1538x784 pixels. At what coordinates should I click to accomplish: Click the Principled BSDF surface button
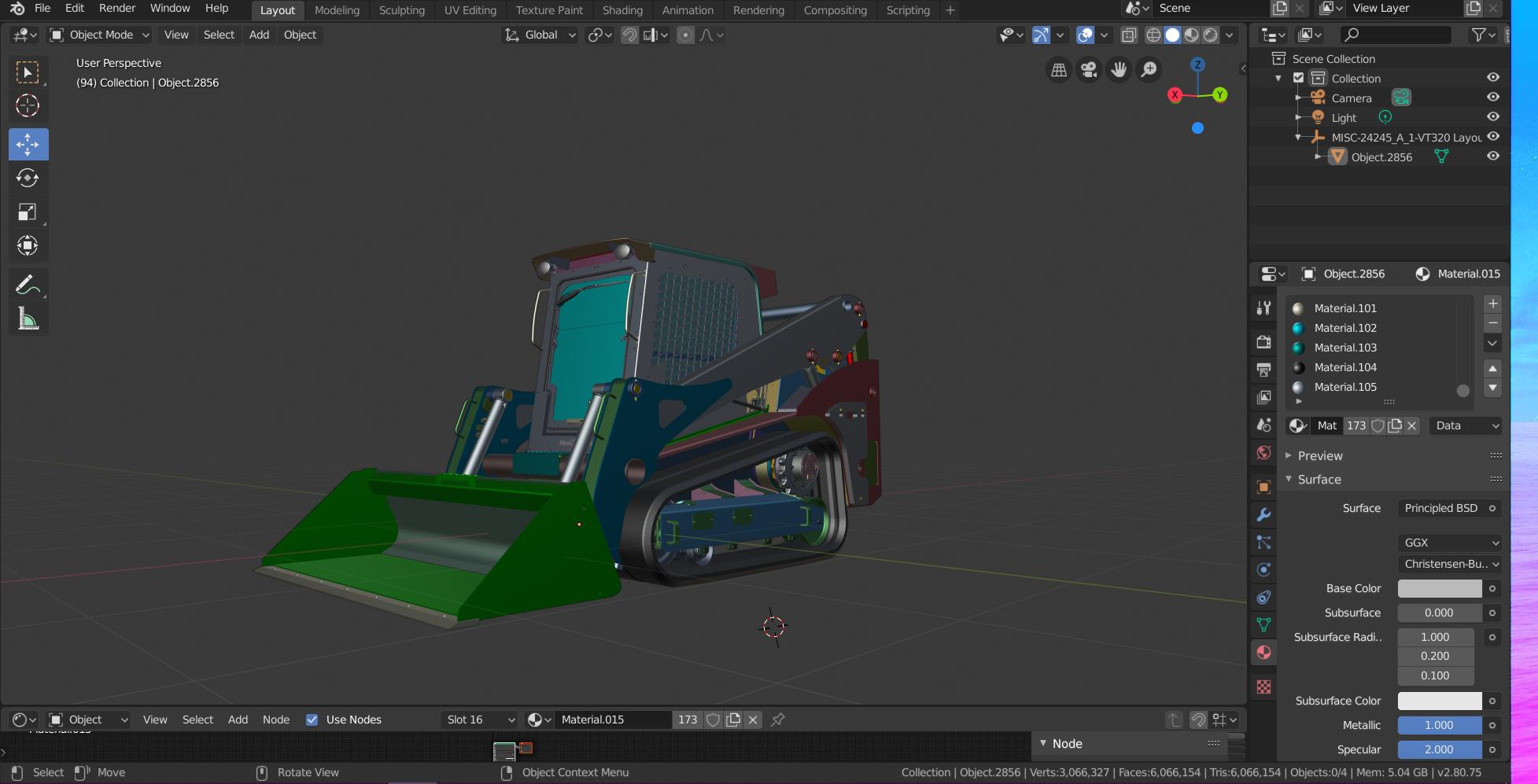point(1441,508)
